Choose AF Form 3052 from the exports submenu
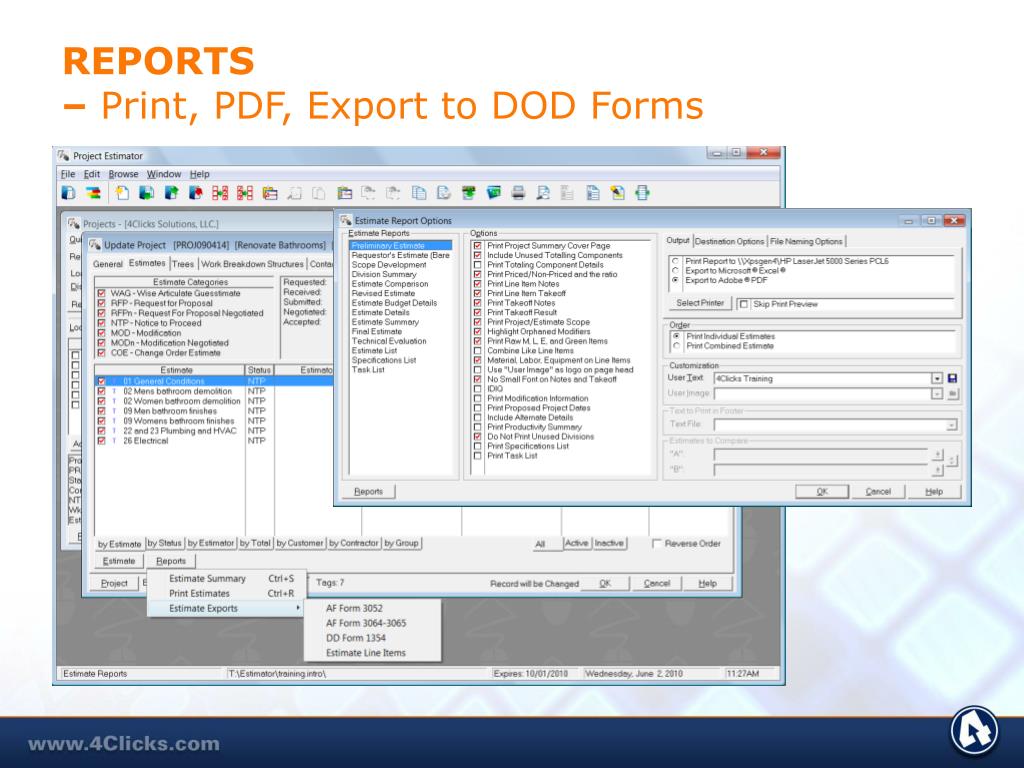 (354, 608)
